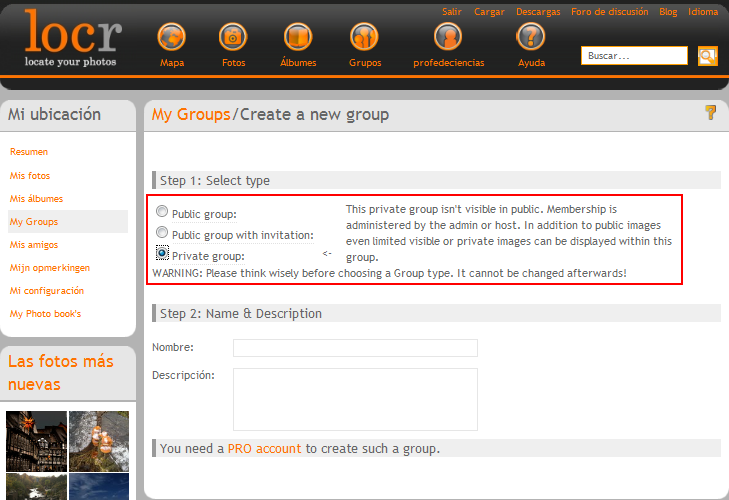Viewport: 729px width, 500px height.
Task: Click the Private group: label
Action: click(x=208, y=256)
